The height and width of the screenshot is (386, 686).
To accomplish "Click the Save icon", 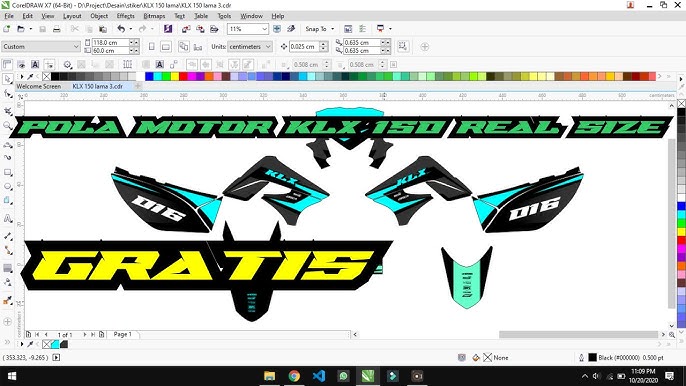I will (x=42, y=29).
